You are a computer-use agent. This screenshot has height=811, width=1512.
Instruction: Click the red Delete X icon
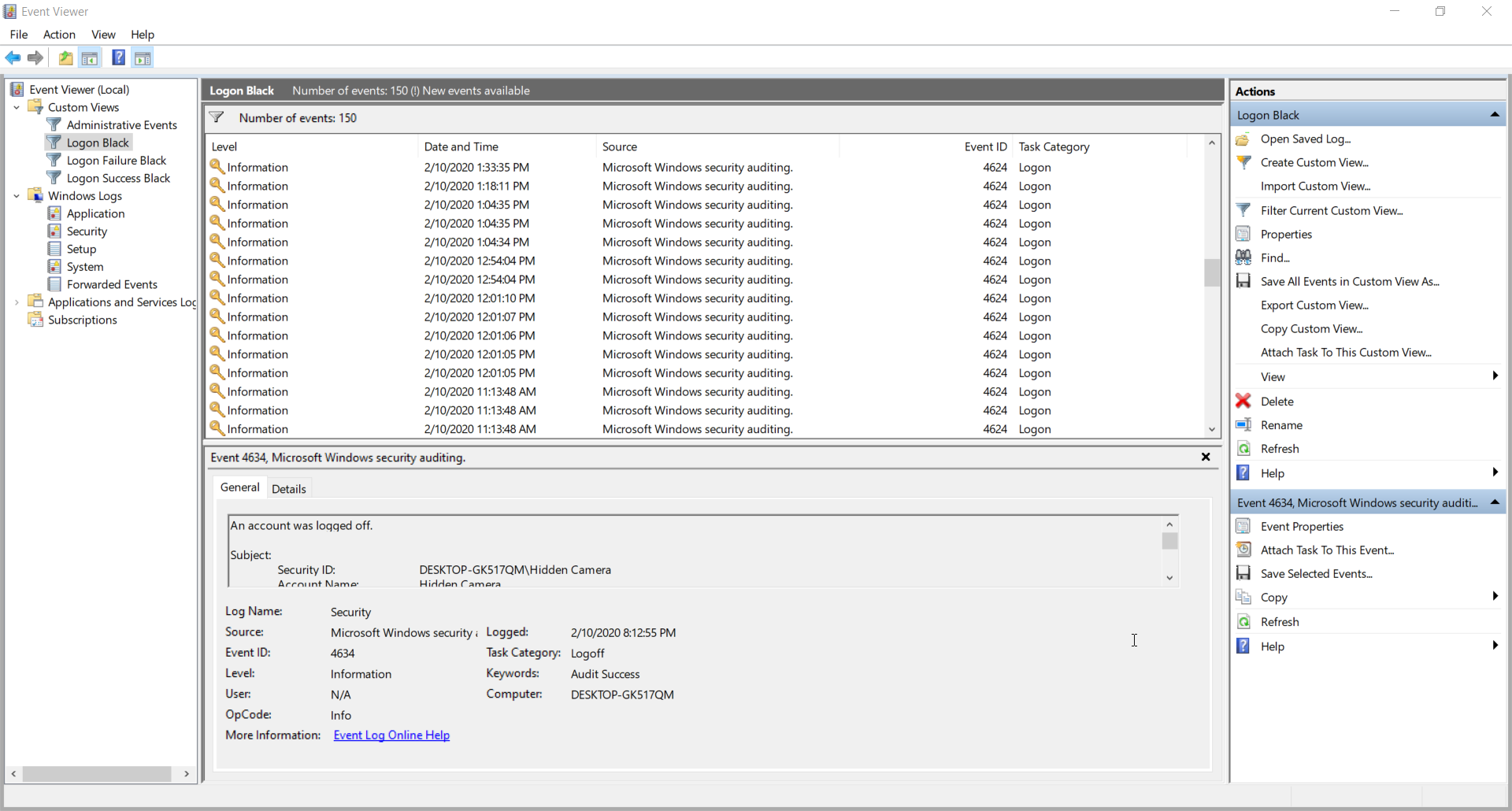[1243, 401]
